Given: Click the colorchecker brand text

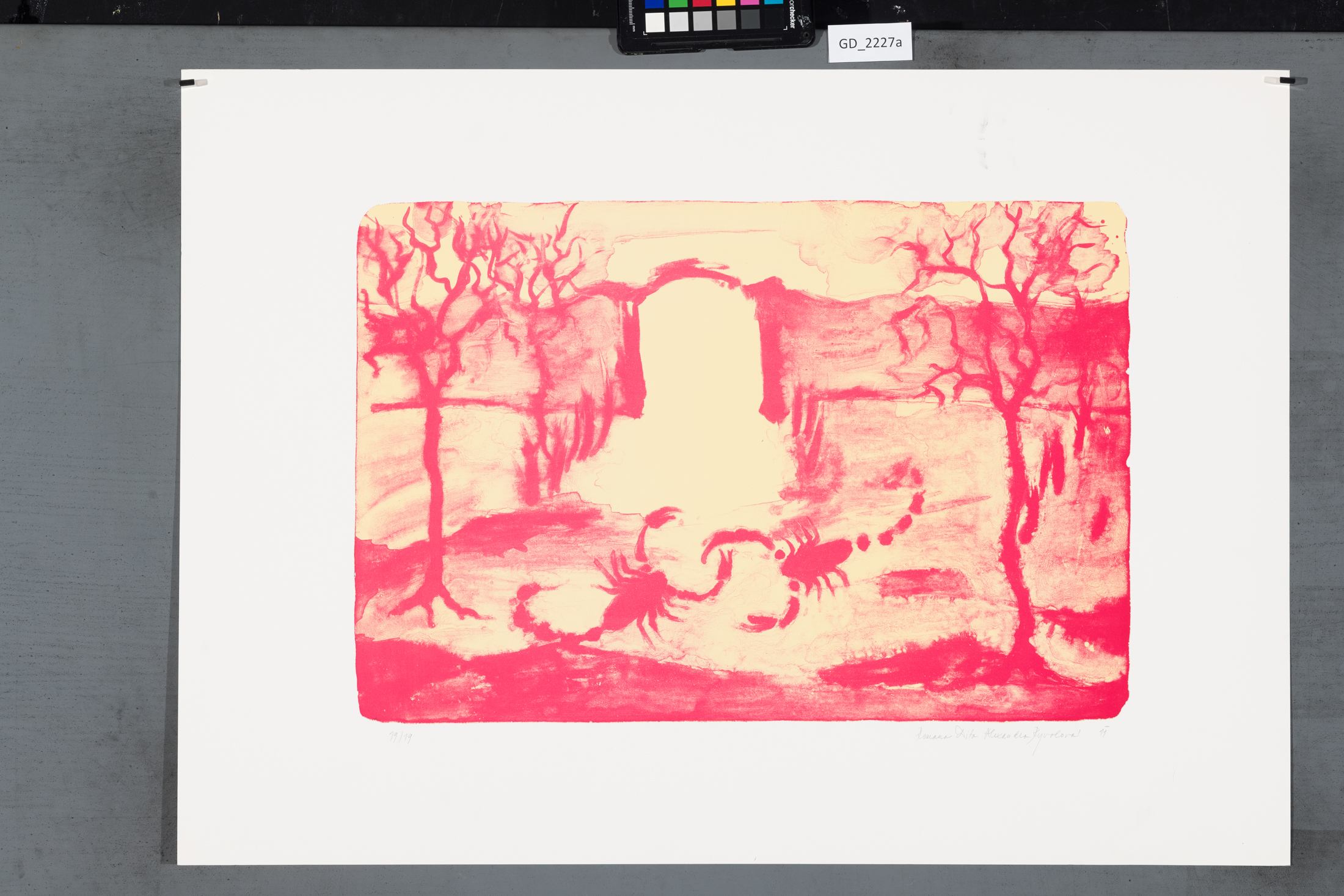Looking at the screenshot, I should click(x=792, y=15).
